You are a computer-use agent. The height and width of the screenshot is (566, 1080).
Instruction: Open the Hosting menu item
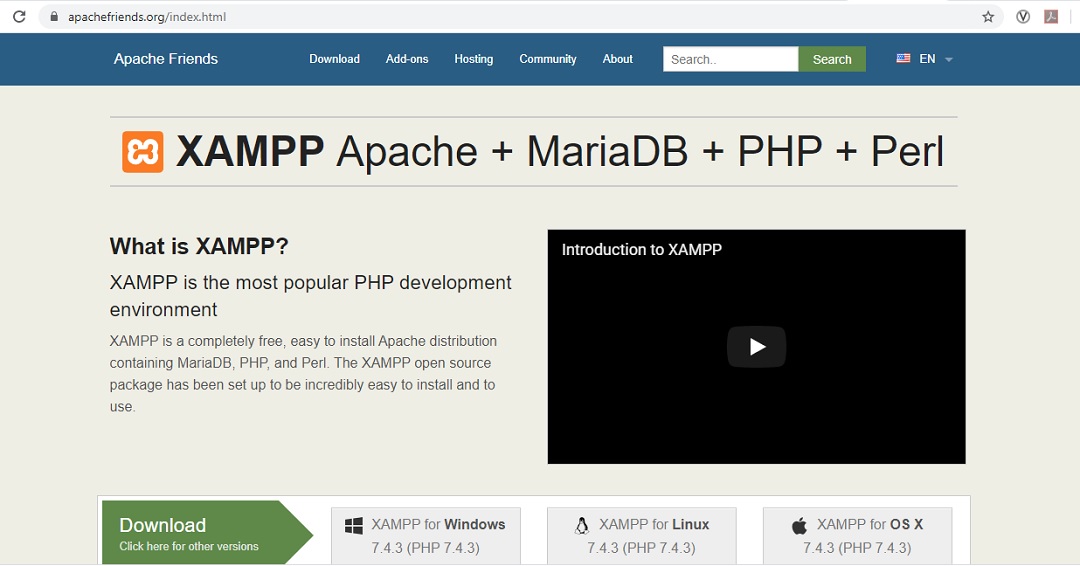[473, 59]
